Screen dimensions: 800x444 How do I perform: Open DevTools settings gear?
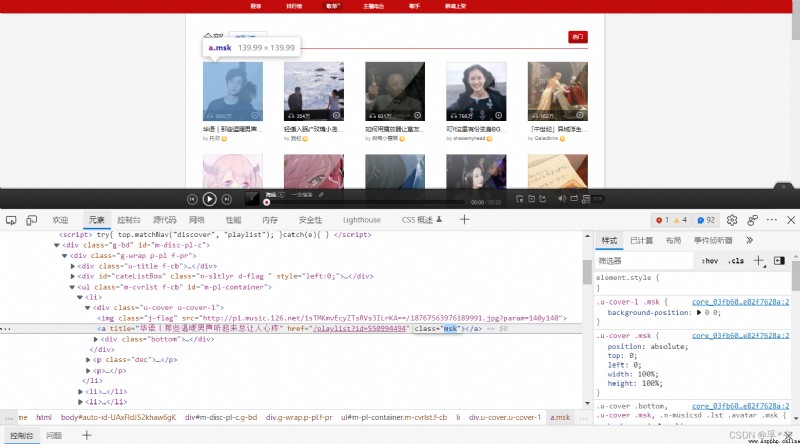click(x=732, y=220)
